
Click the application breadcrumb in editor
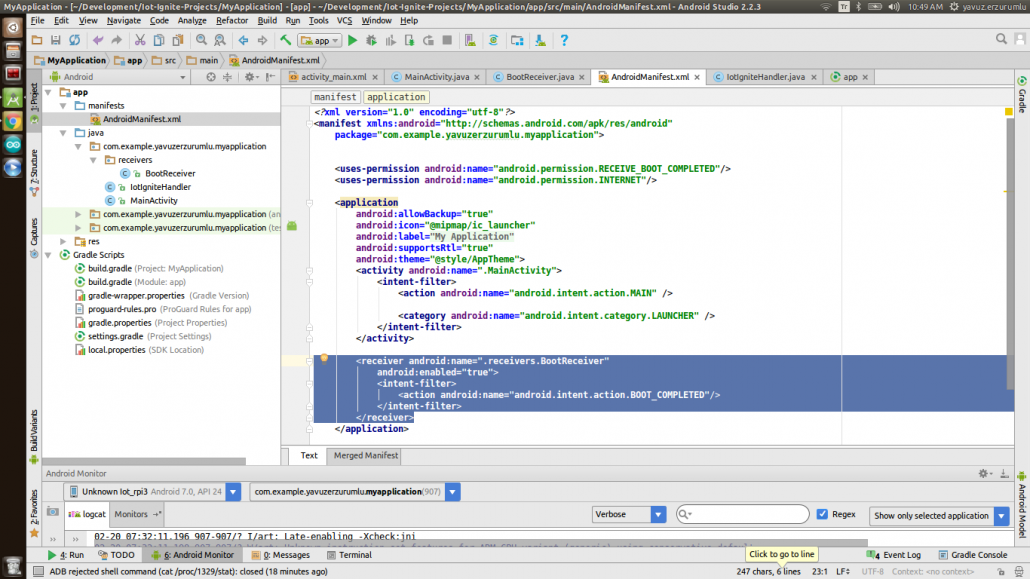point(396,97)
